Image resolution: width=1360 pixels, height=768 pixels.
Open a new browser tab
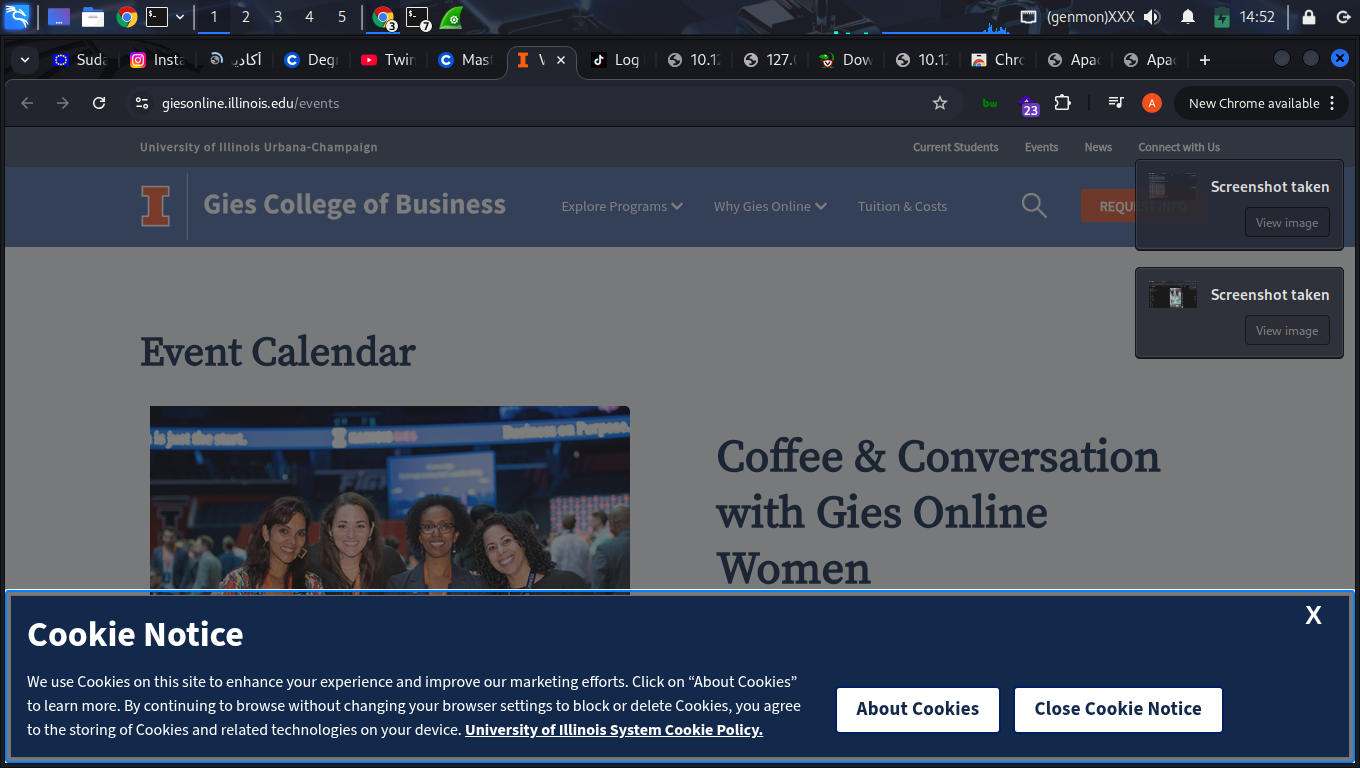[1205, 60]
